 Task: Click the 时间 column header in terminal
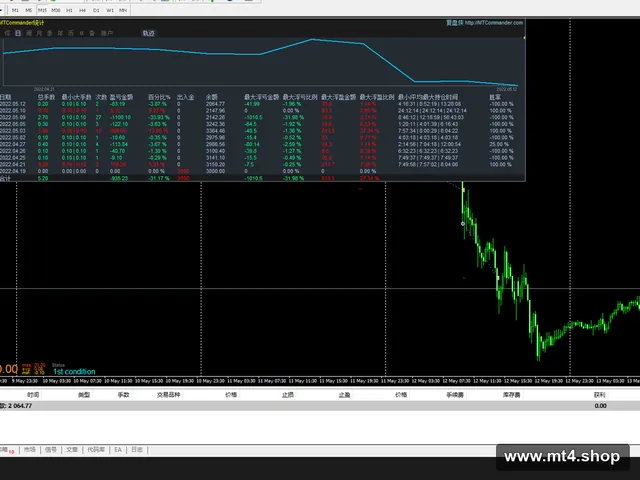33,395
